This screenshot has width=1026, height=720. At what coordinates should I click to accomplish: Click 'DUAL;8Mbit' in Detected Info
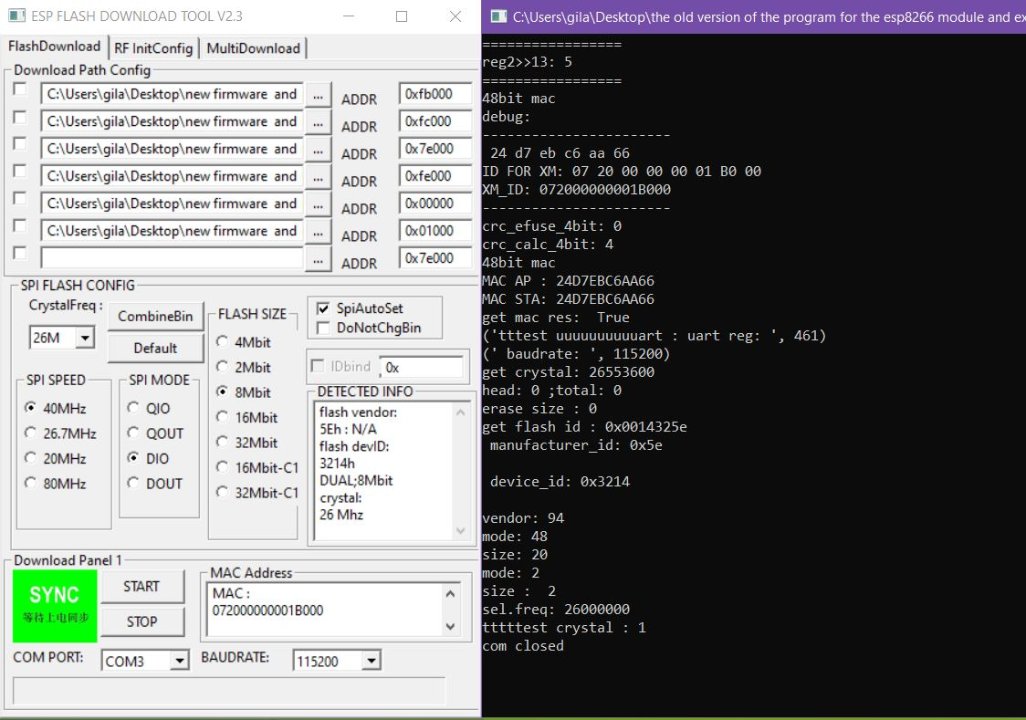[356, 480]
